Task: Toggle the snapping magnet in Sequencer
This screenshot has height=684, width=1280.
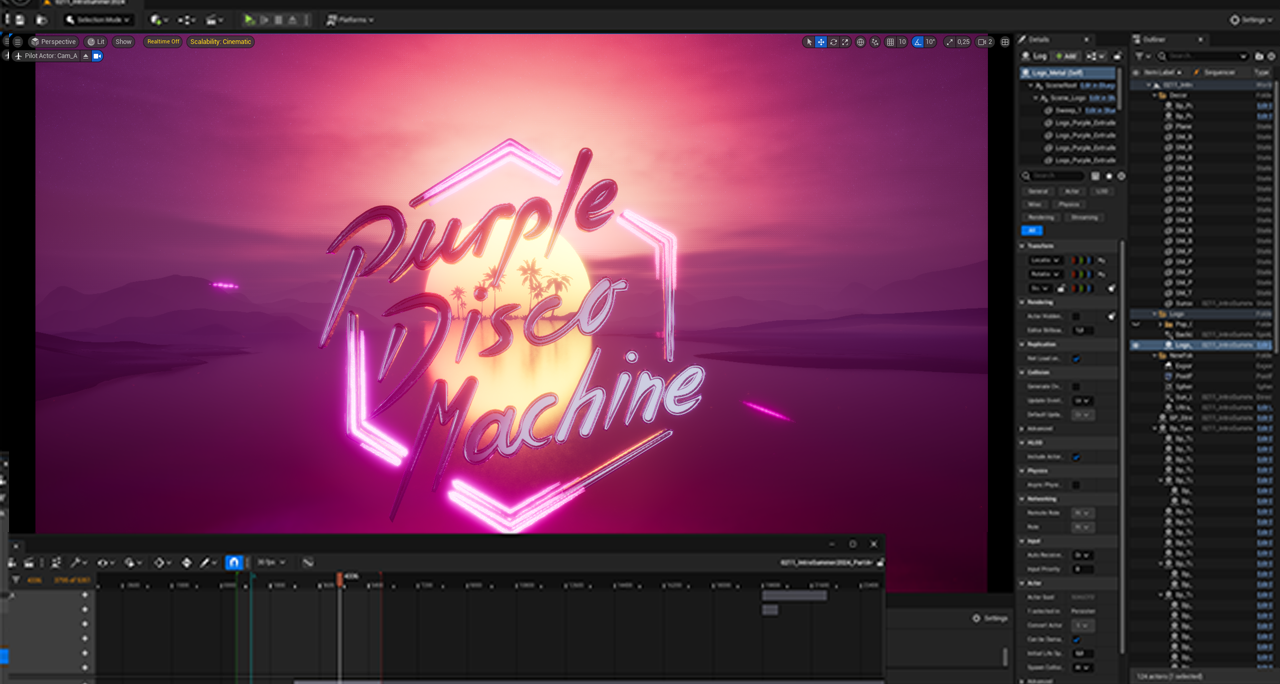Action: coord(234,561)
